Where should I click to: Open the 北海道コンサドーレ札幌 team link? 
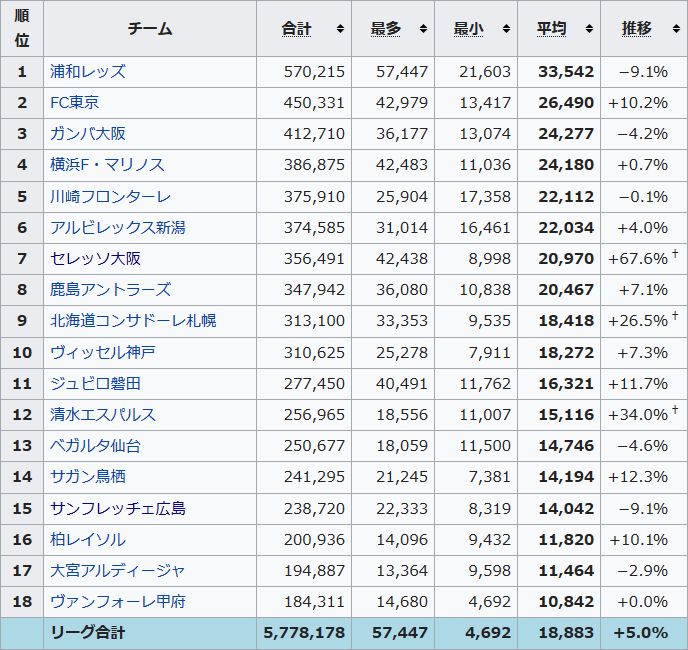click(133, 321)
